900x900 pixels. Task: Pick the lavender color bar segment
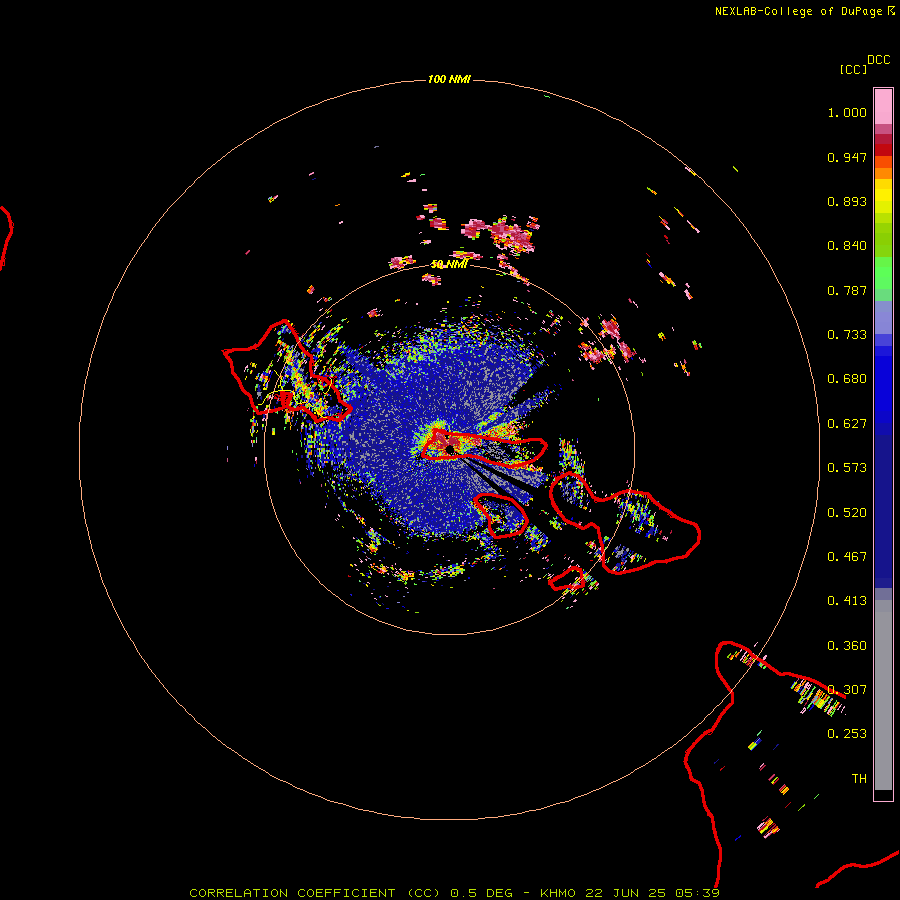pyautogui.click(x=883, y=317)
